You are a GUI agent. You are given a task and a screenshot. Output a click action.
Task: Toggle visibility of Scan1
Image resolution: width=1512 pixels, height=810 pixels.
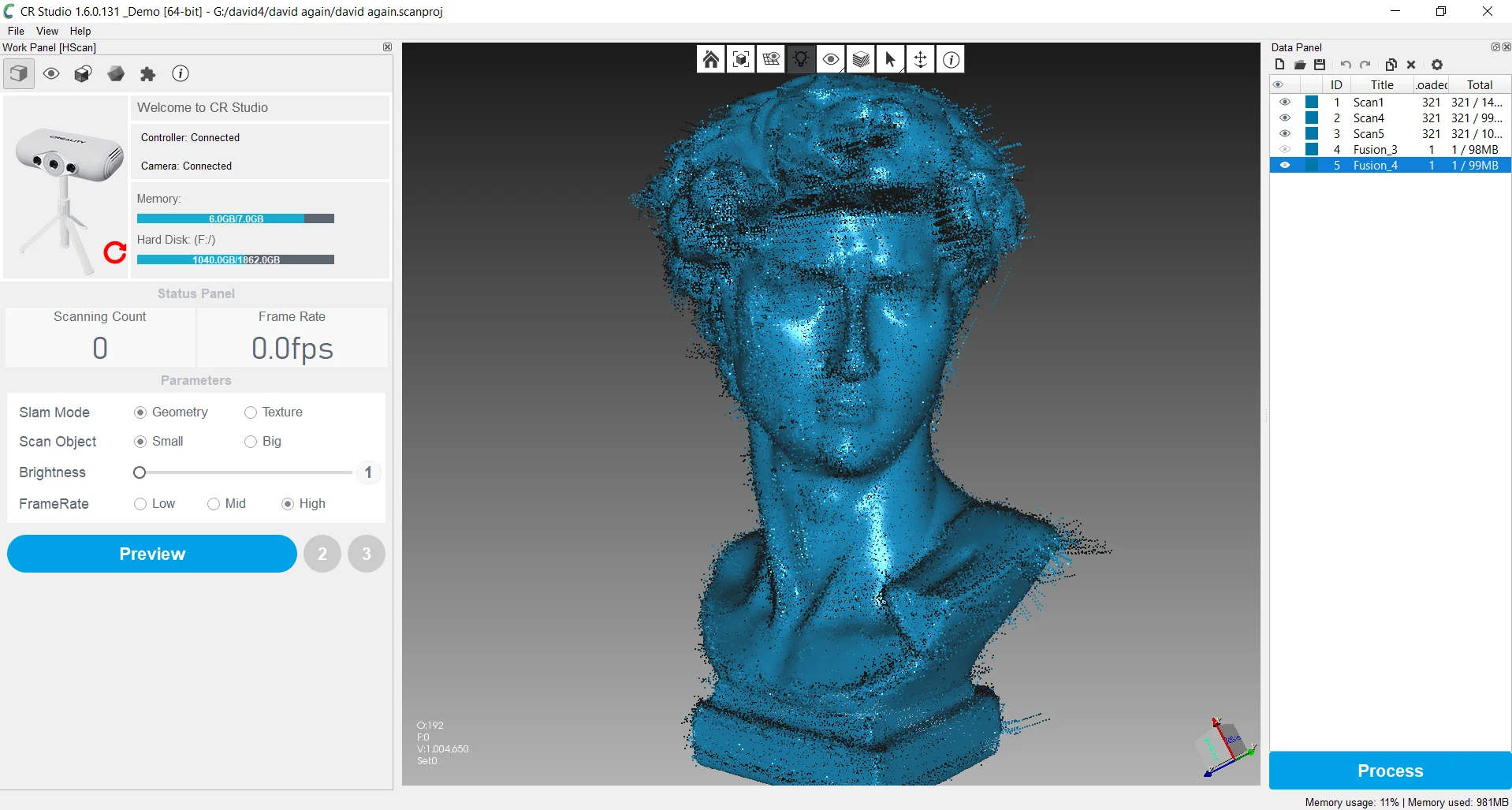1285,103
